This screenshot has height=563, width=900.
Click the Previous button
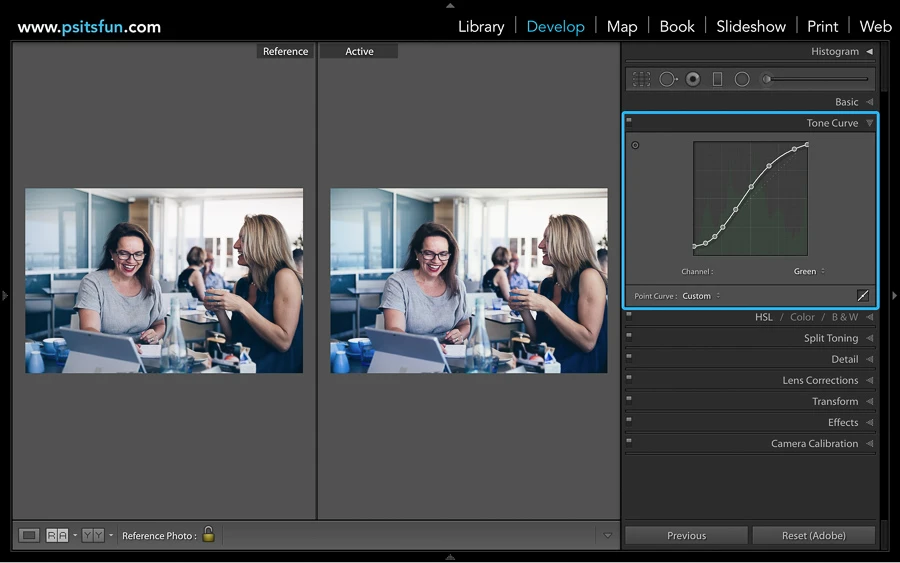[x=686, y=535]
